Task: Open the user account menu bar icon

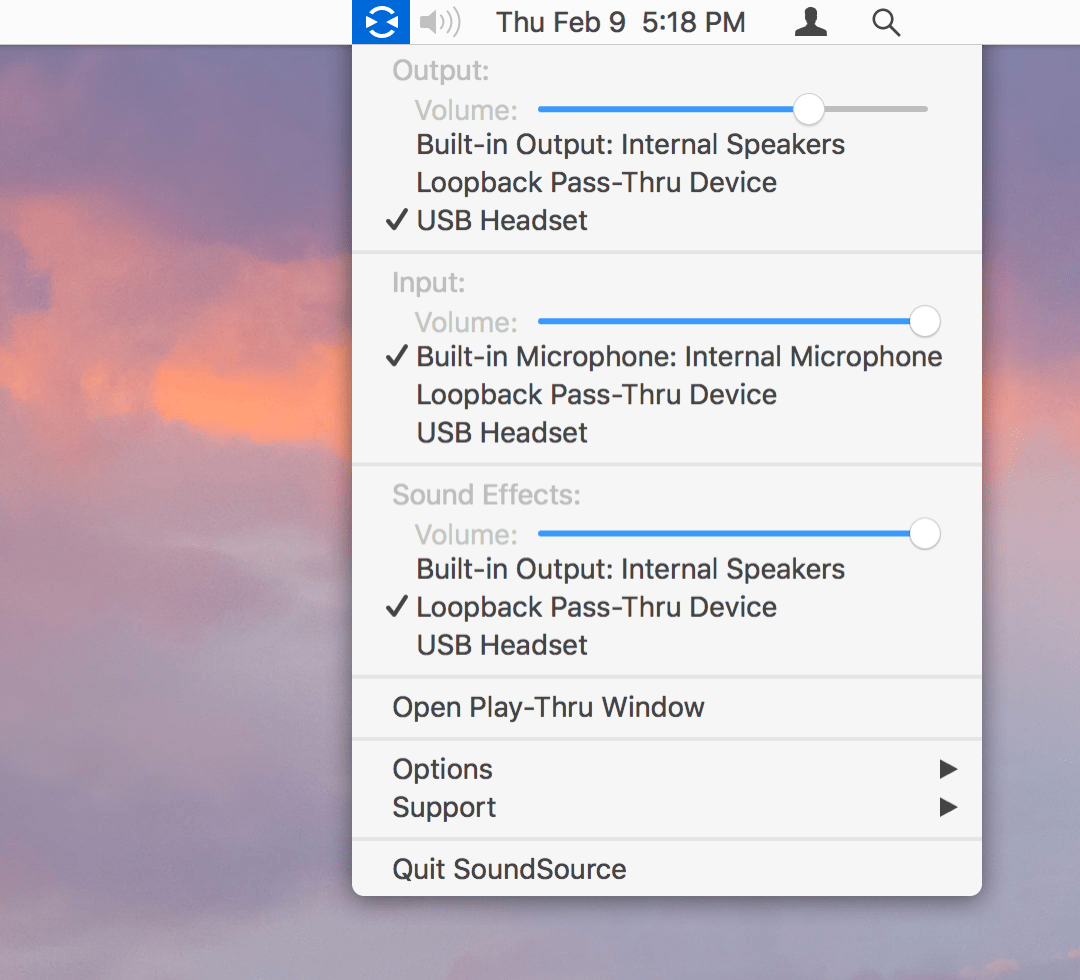Action: point(811,22)
